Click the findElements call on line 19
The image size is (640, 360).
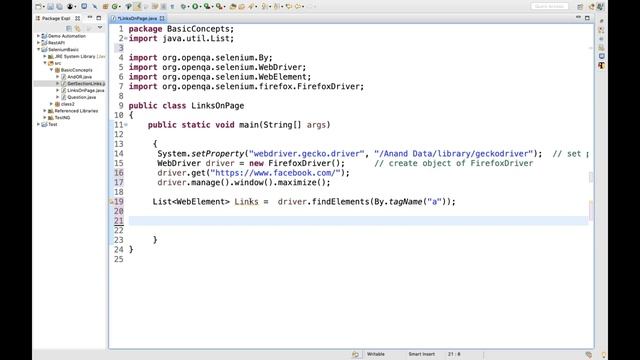pyautogui.click(x=340, y=202)
